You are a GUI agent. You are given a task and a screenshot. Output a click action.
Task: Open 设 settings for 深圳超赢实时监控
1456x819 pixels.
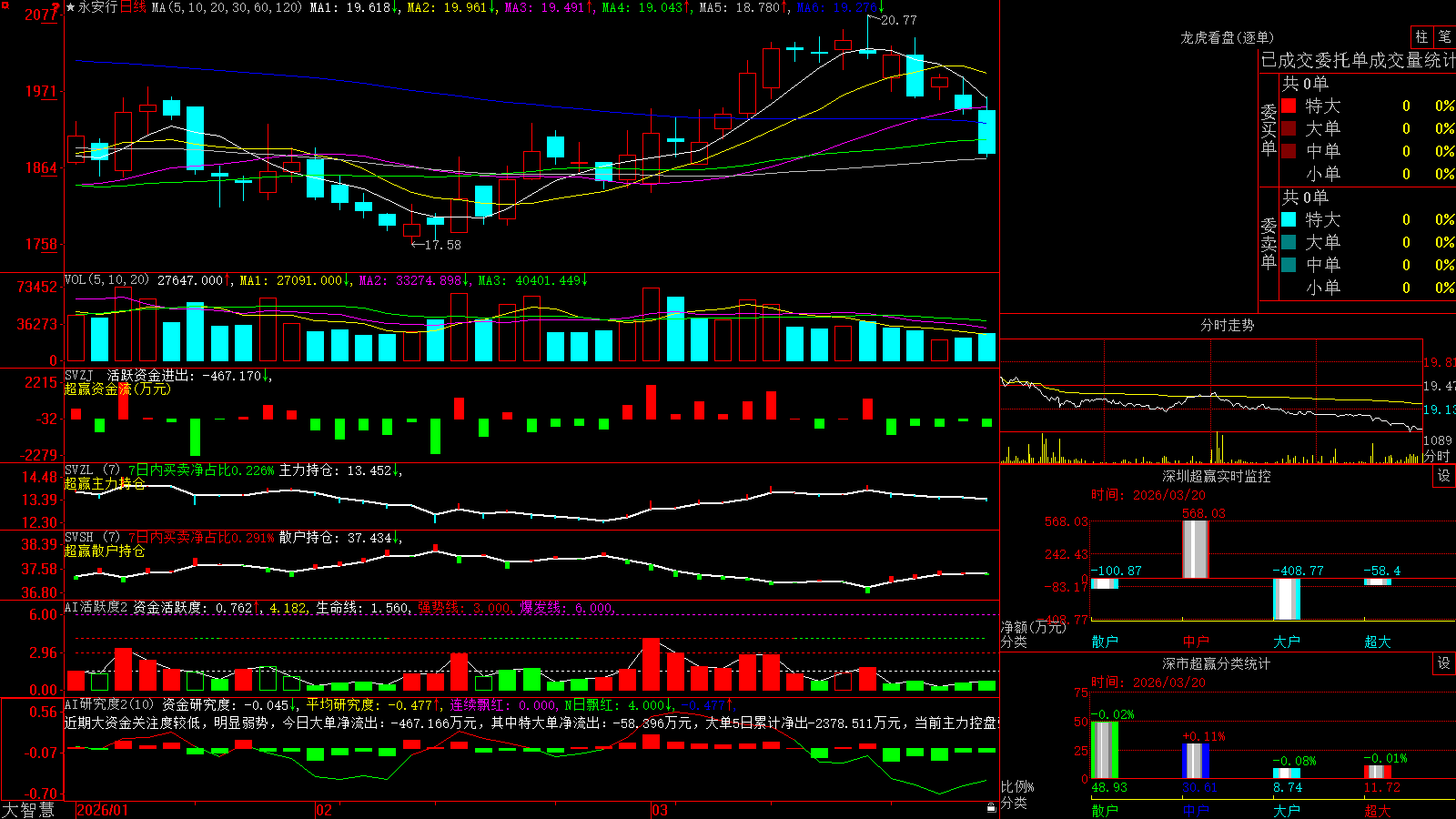click(x=1444, y=476)
